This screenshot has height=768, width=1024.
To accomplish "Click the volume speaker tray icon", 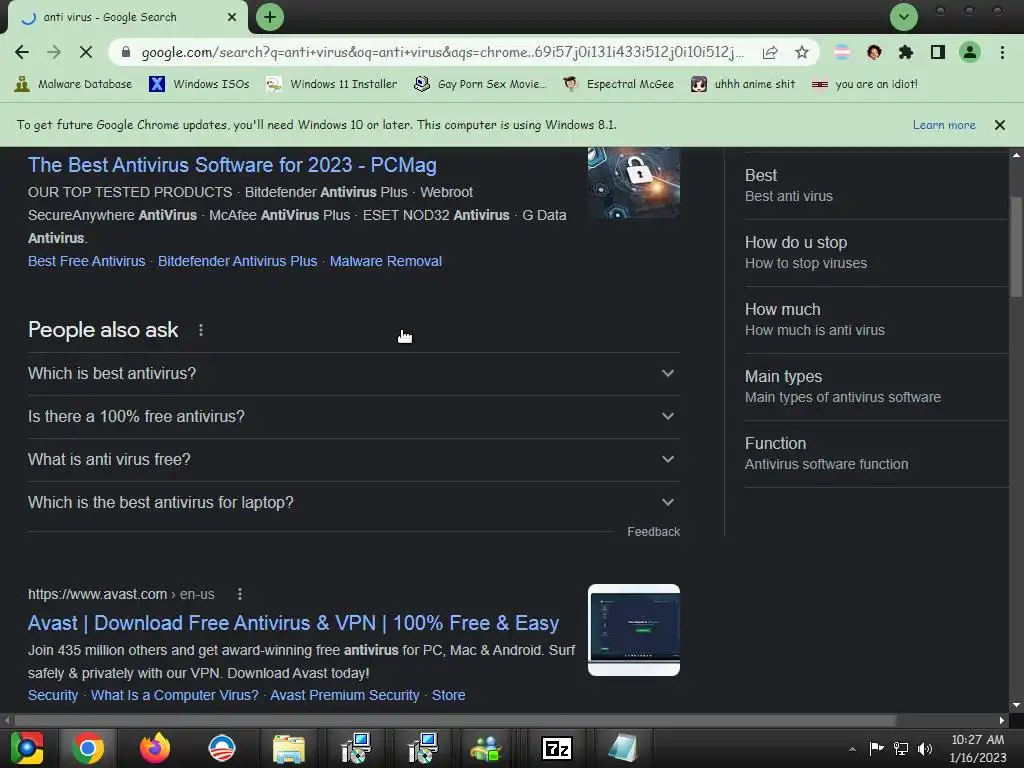I will coord(925,748).
